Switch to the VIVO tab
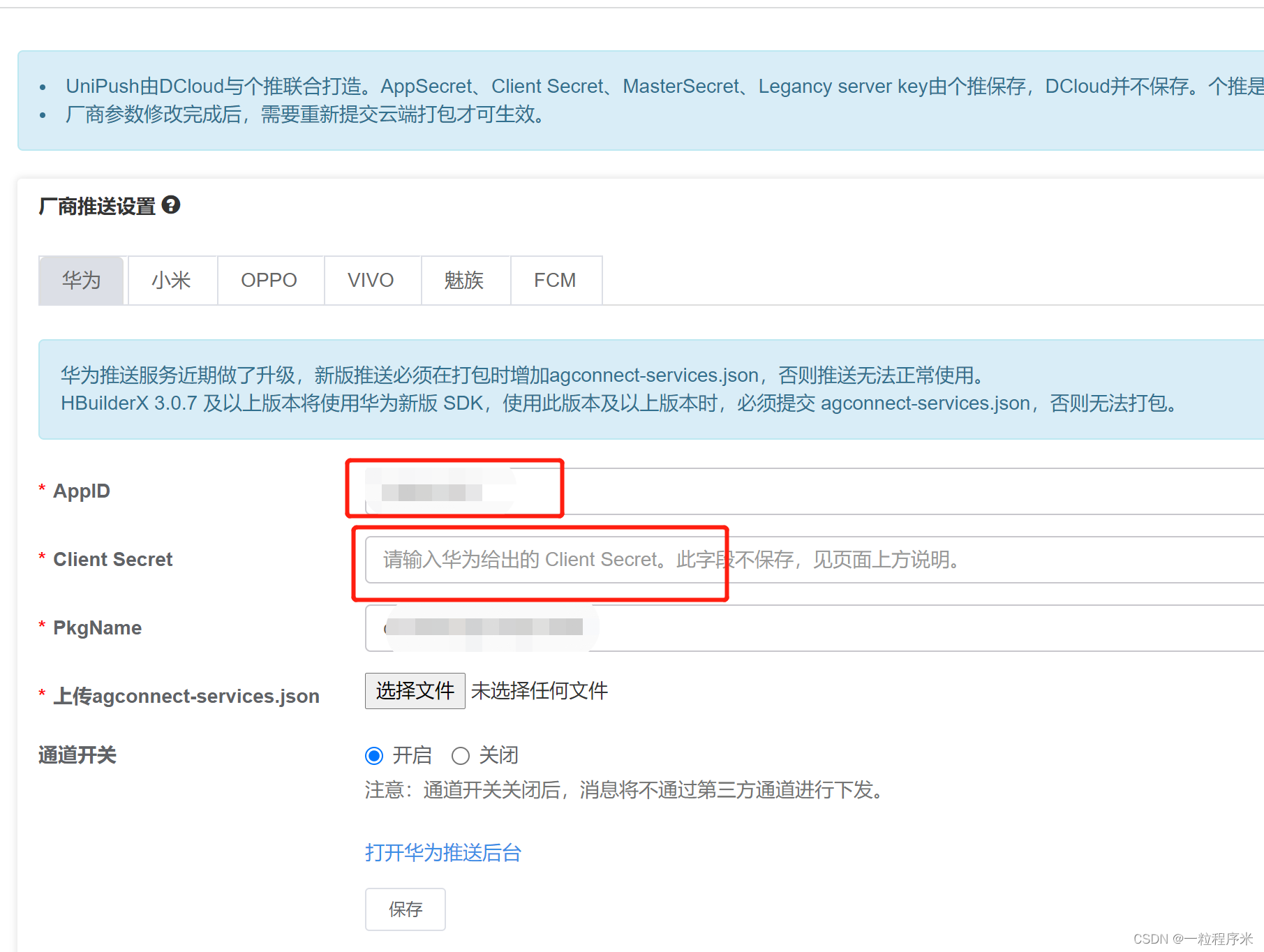This screenshot has width=1264, height=952. [x=371, y=280]
